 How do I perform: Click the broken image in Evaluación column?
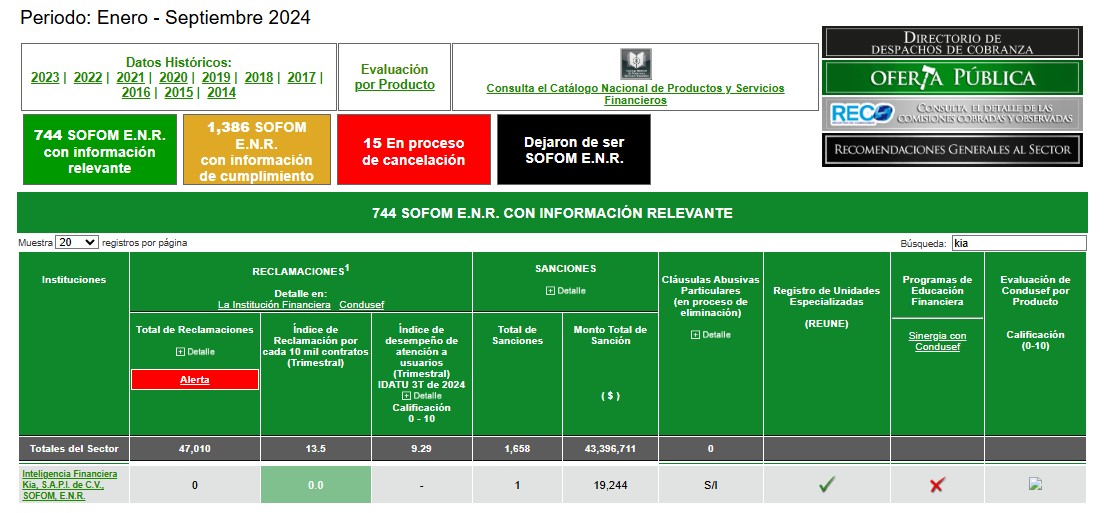[x=1035, y=484]
